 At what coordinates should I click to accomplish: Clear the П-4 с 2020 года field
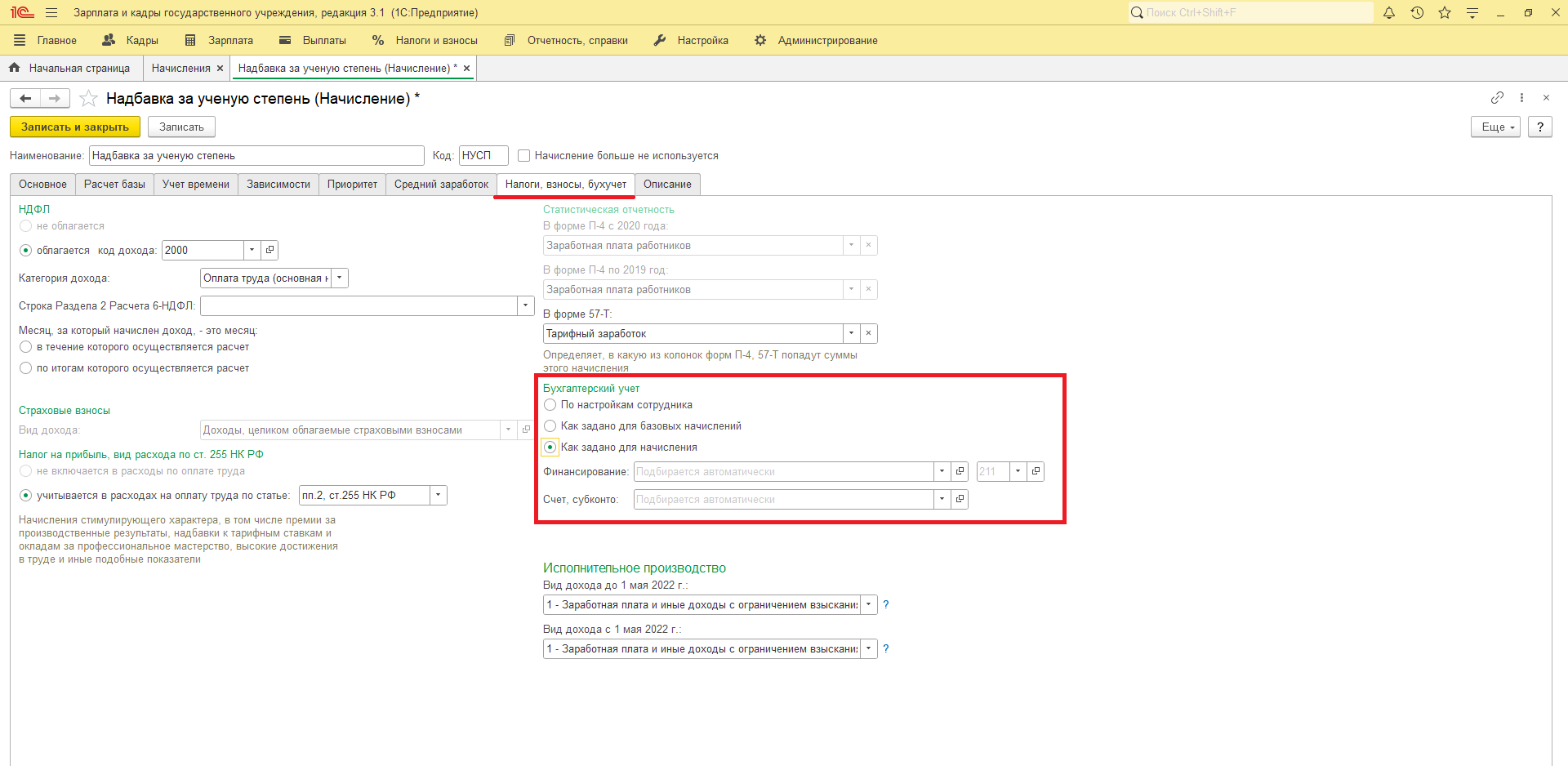point(868,245)
